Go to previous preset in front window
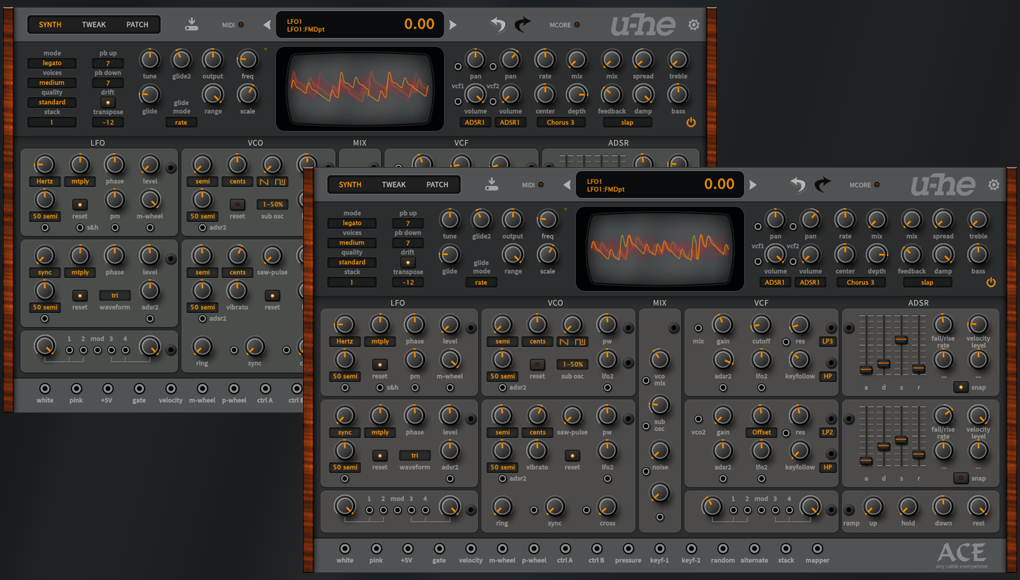This screenshot has height=580, width=1020. point(567,185)
